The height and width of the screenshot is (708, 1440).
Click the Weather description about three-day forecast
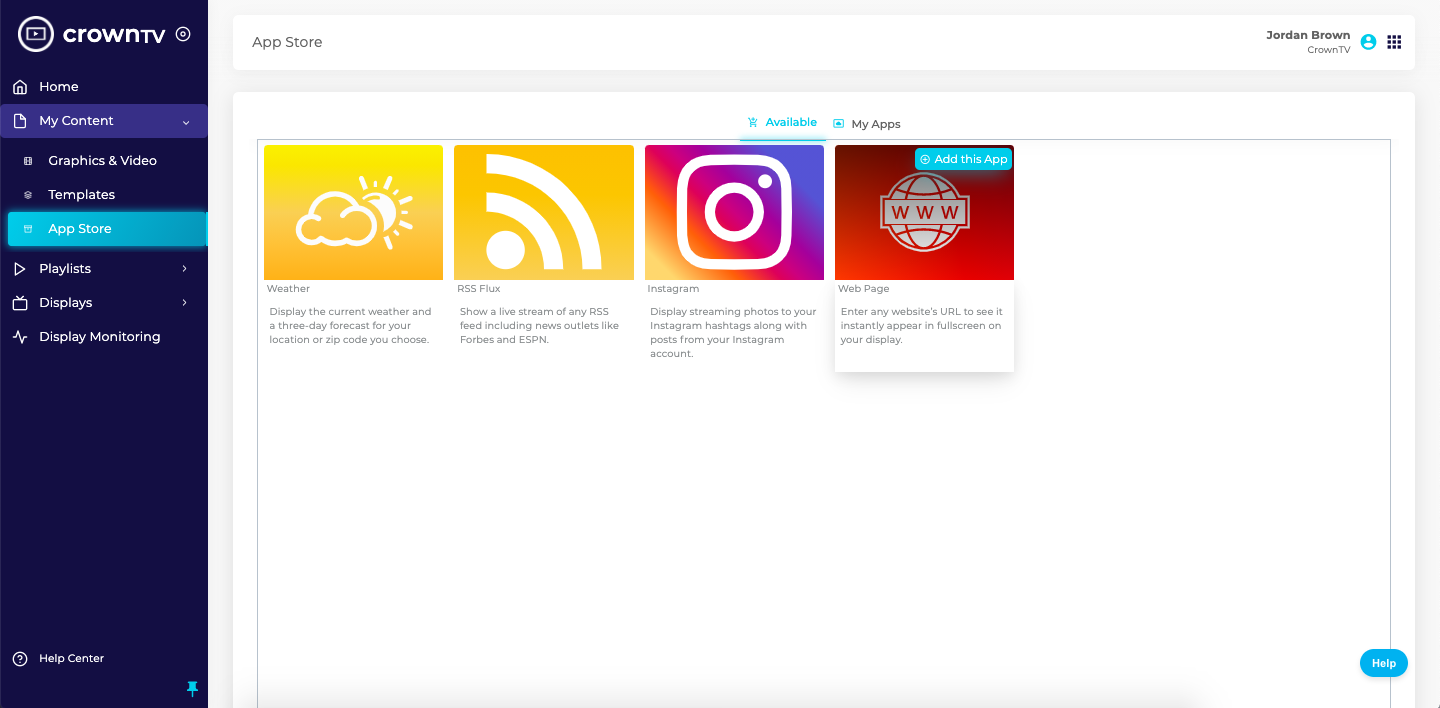point(351,326)
